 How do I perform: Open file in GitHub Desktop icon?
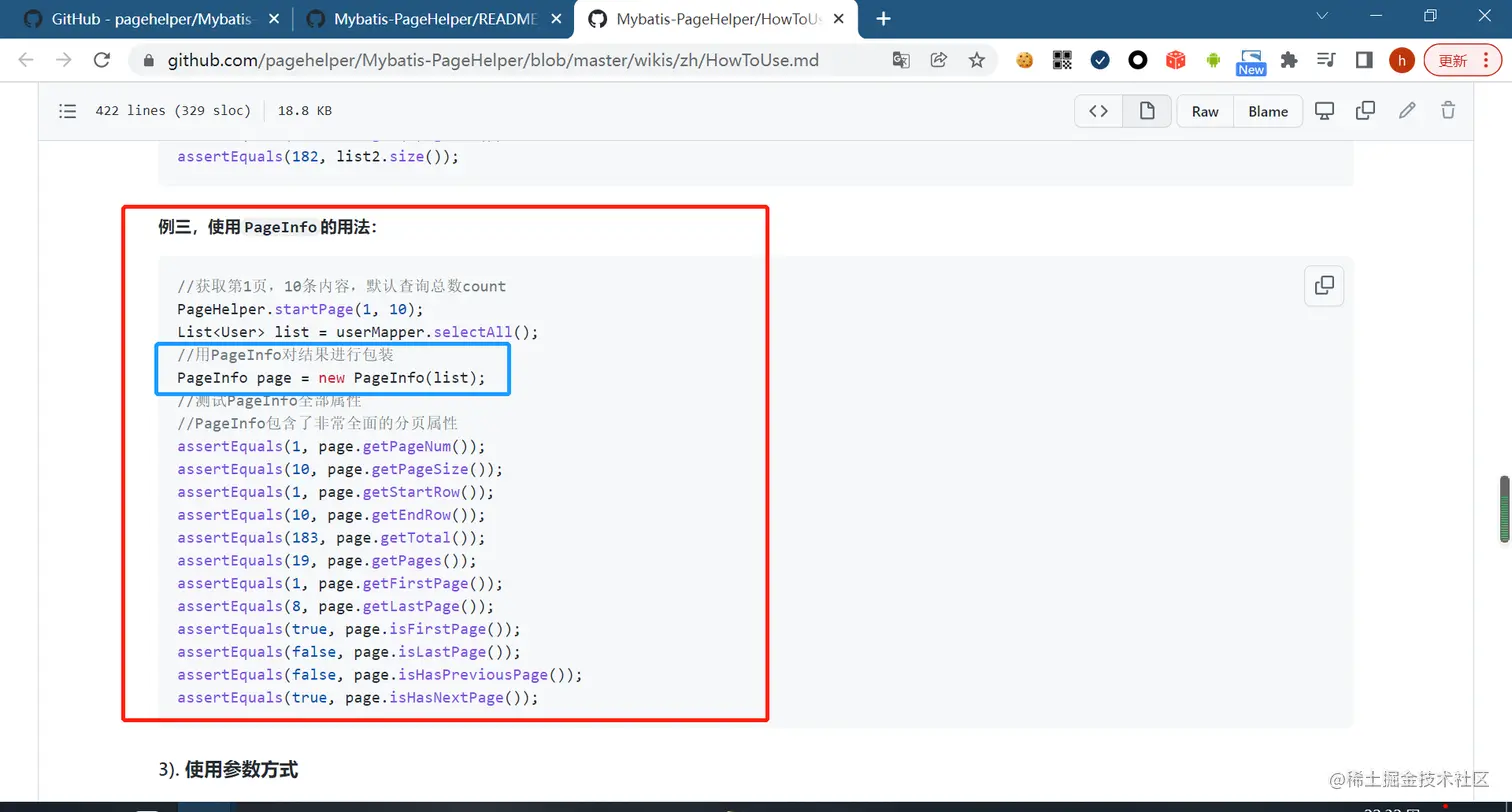coord(1324,111)
